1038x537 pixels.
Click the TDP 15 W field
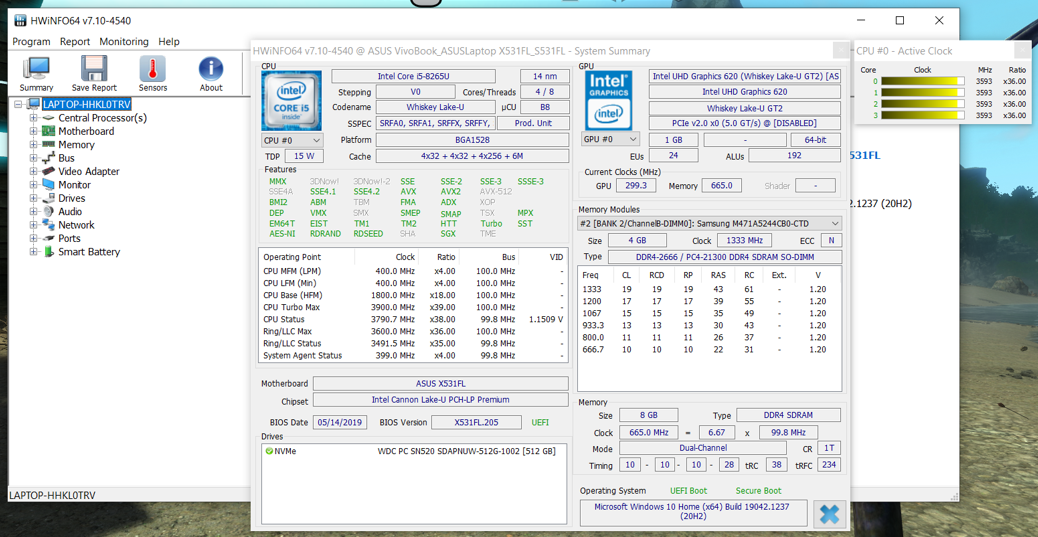[304, 156]
